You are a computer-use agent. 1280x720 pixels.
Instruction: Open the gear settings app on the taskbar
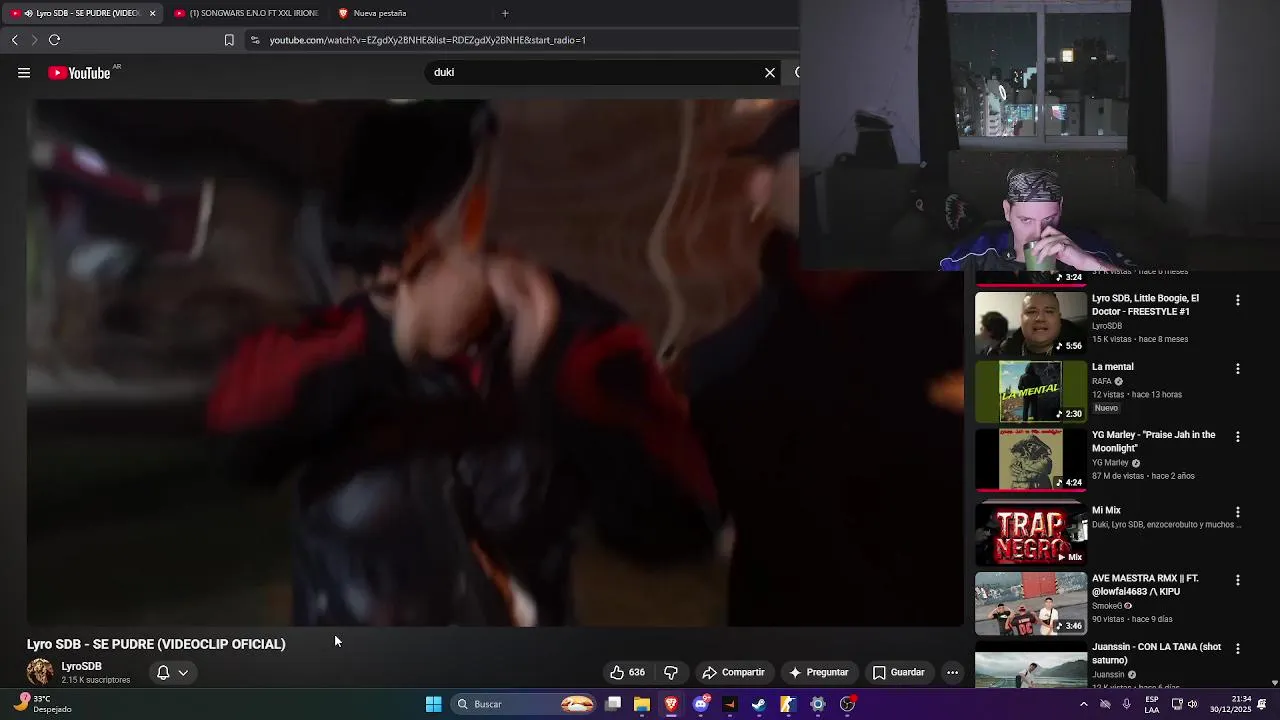818,704
